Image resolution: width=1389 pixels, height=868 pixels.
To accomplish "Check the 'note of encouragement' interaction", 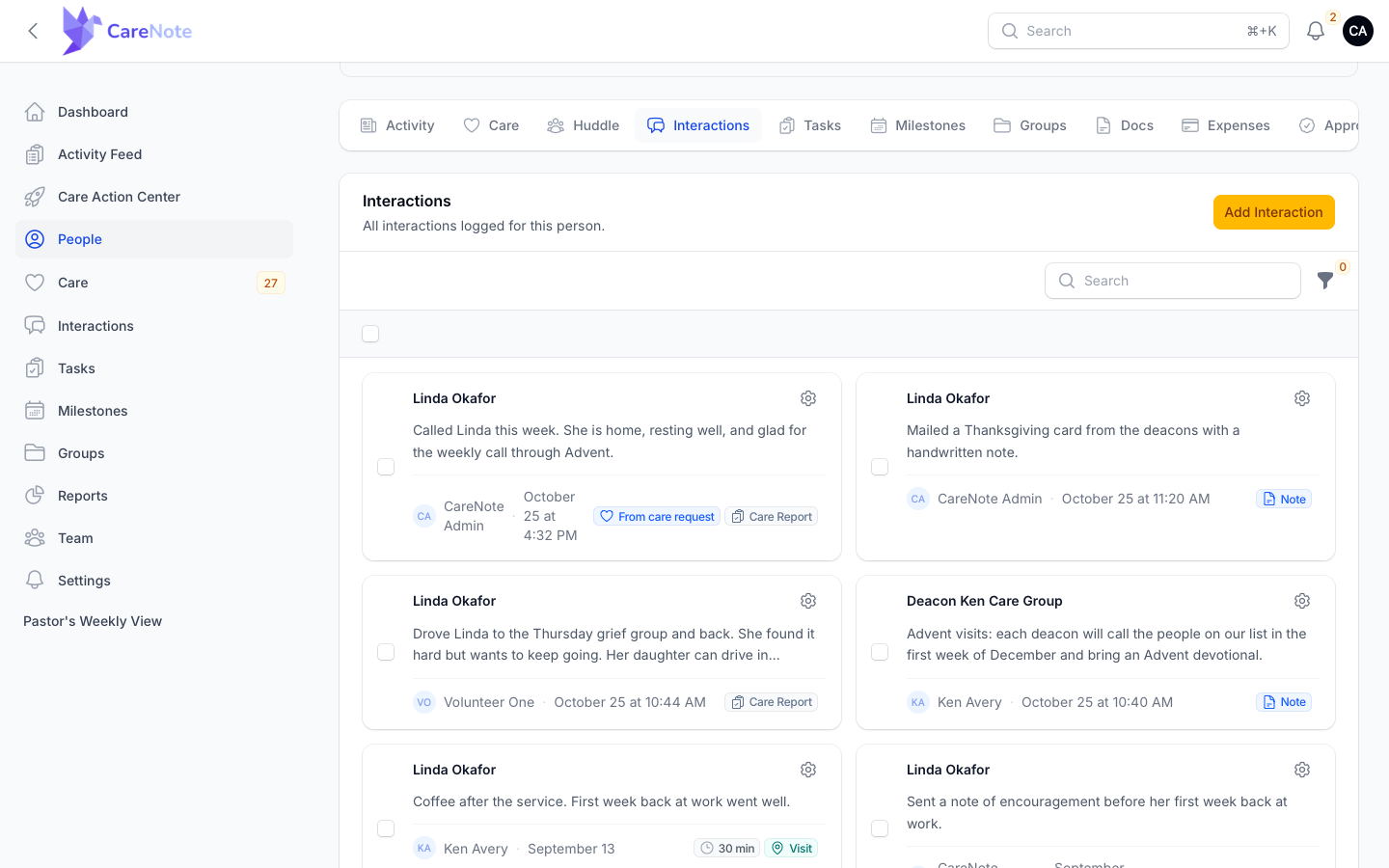I will point(880,828).
